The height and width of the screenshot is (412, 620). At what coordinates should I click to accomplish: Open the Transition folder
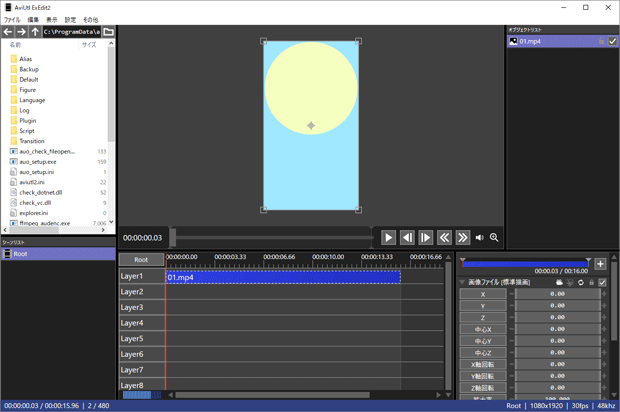click(32, 141)
